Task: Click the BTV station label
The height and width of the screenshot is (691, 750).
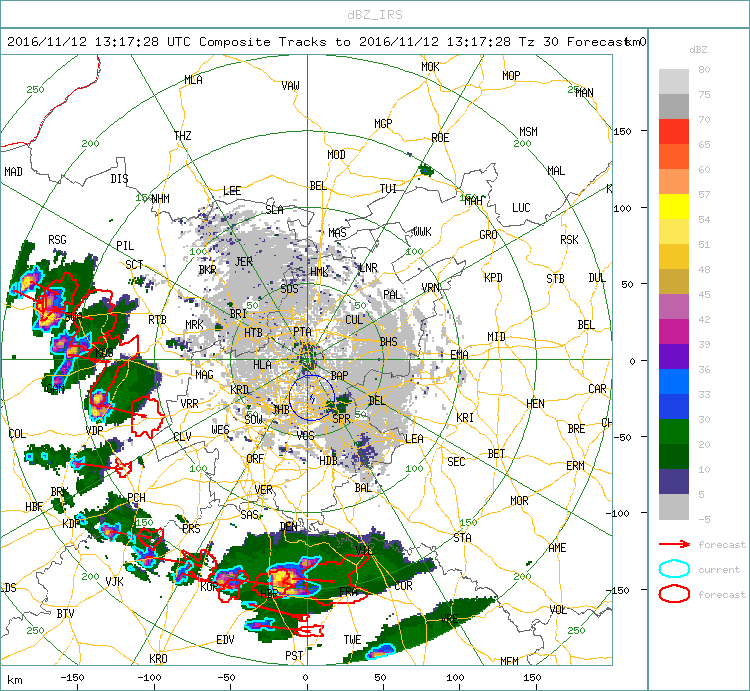Action: pyautogui.click(x=66, y=613)
